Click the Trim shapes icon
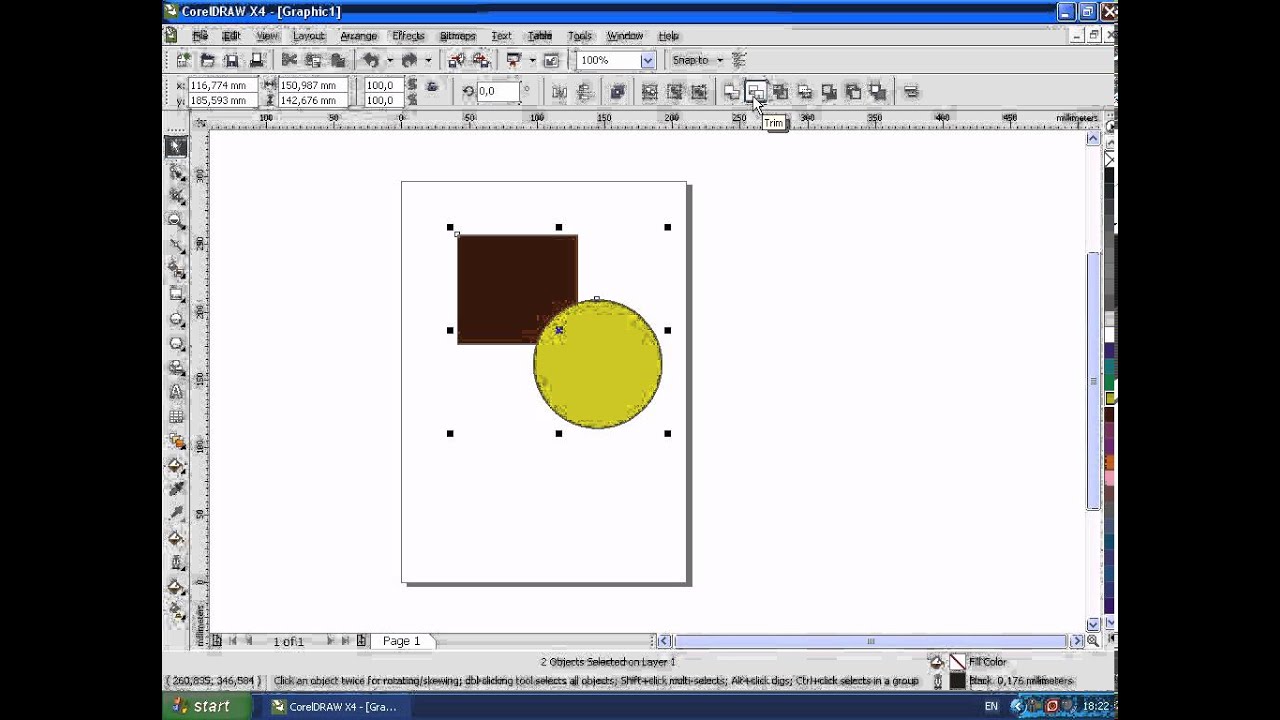 pyautogui.click(x=756, y=92)
